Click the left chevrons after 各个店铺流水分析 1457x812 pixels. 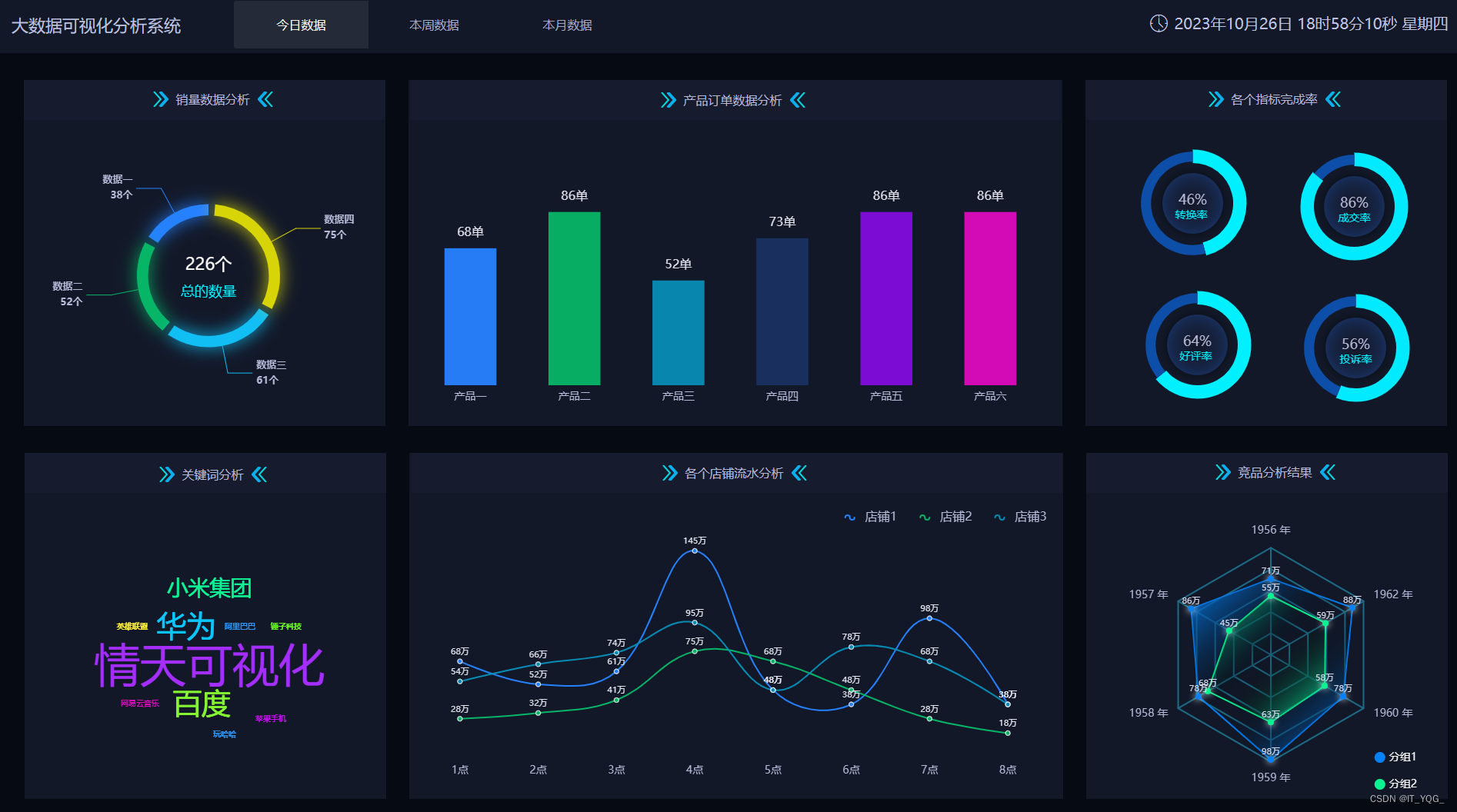[x=799, y=473]
